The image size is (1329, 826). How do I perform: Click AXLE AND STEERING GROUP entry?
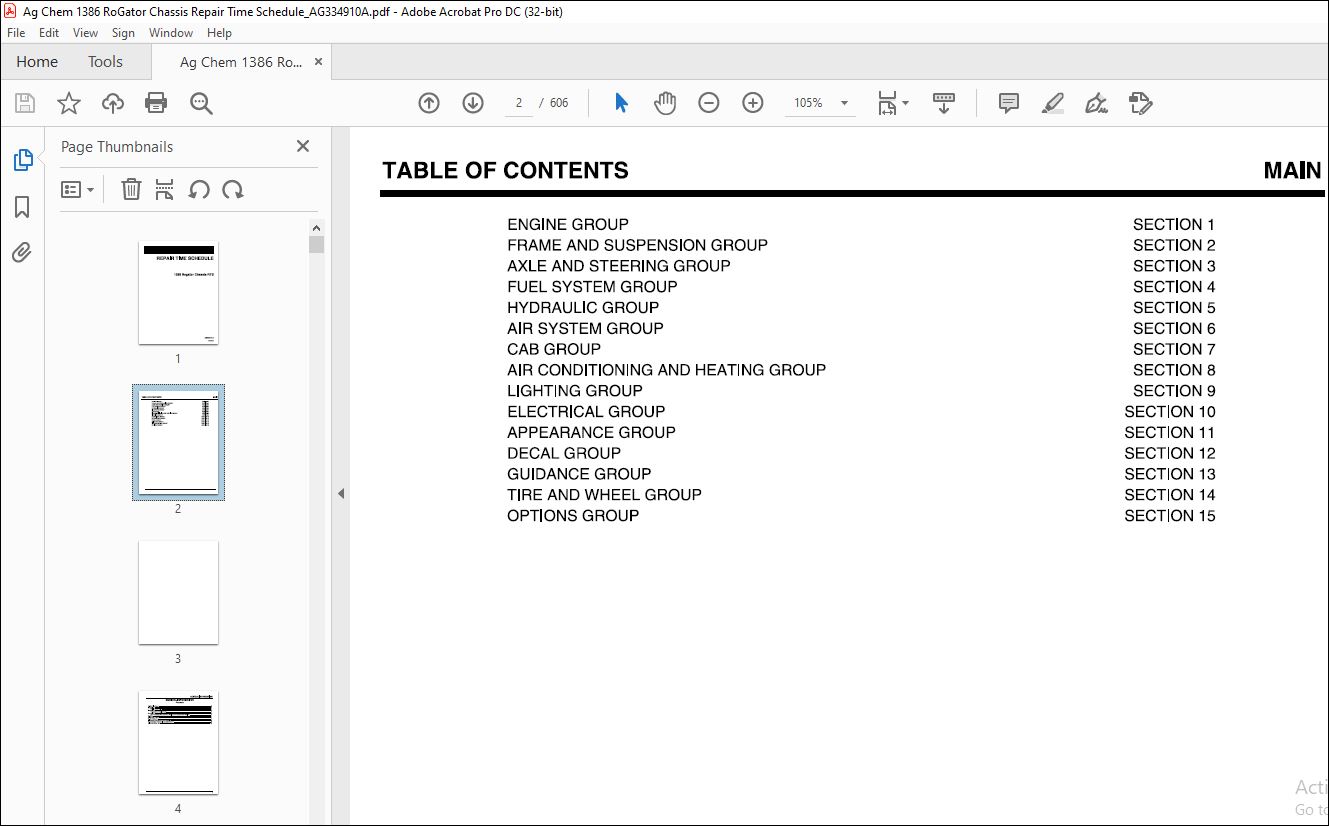[x=619, y=266]
